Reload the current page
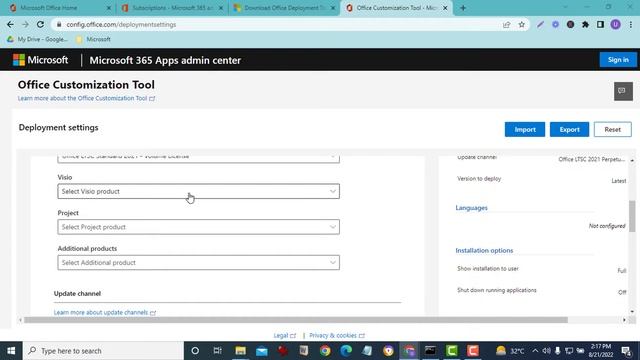The width and height of the screenshot is (640, 360). coord(40,24)
